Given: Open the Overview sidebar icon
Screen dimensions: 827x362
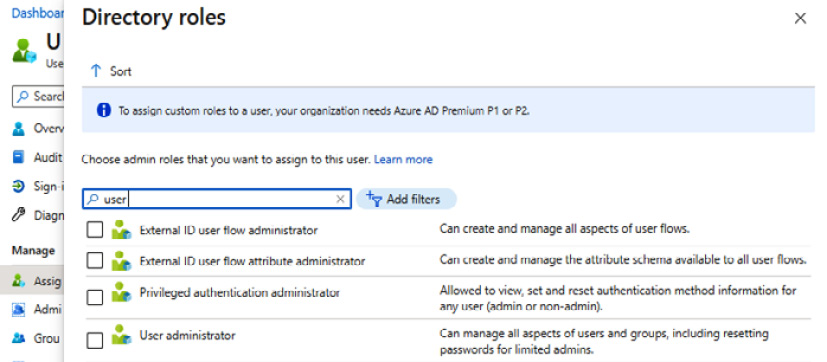Looking at the screenshot, I should pos(18,128).
